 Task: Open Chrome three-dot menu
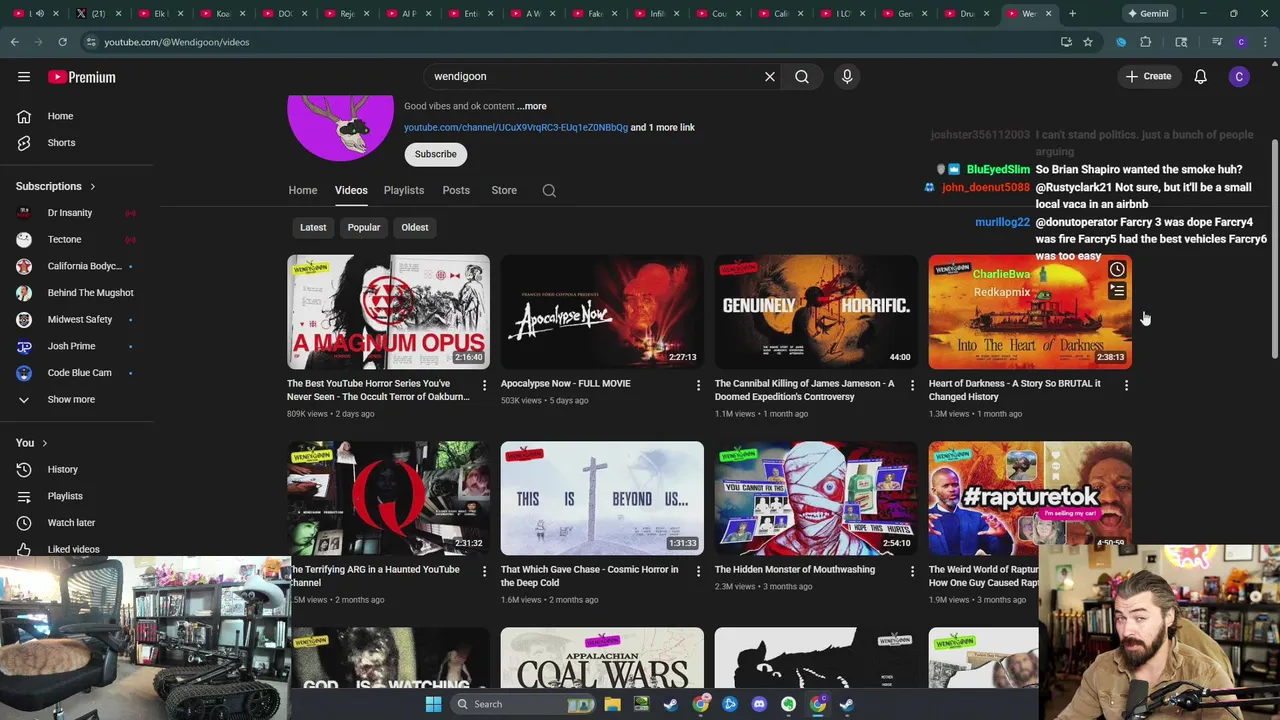coord(1265,42)
